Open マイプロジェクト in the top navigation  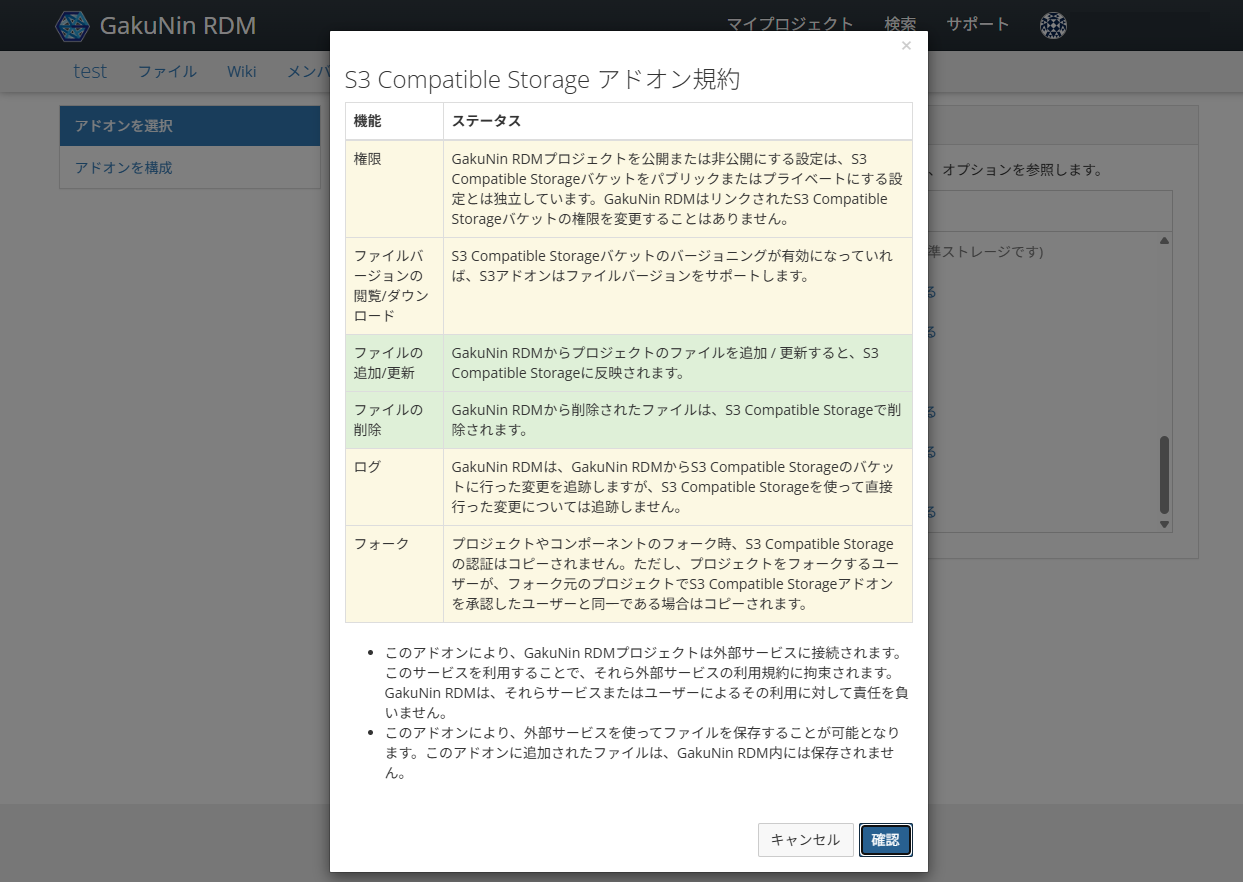(x=790, y=25)
